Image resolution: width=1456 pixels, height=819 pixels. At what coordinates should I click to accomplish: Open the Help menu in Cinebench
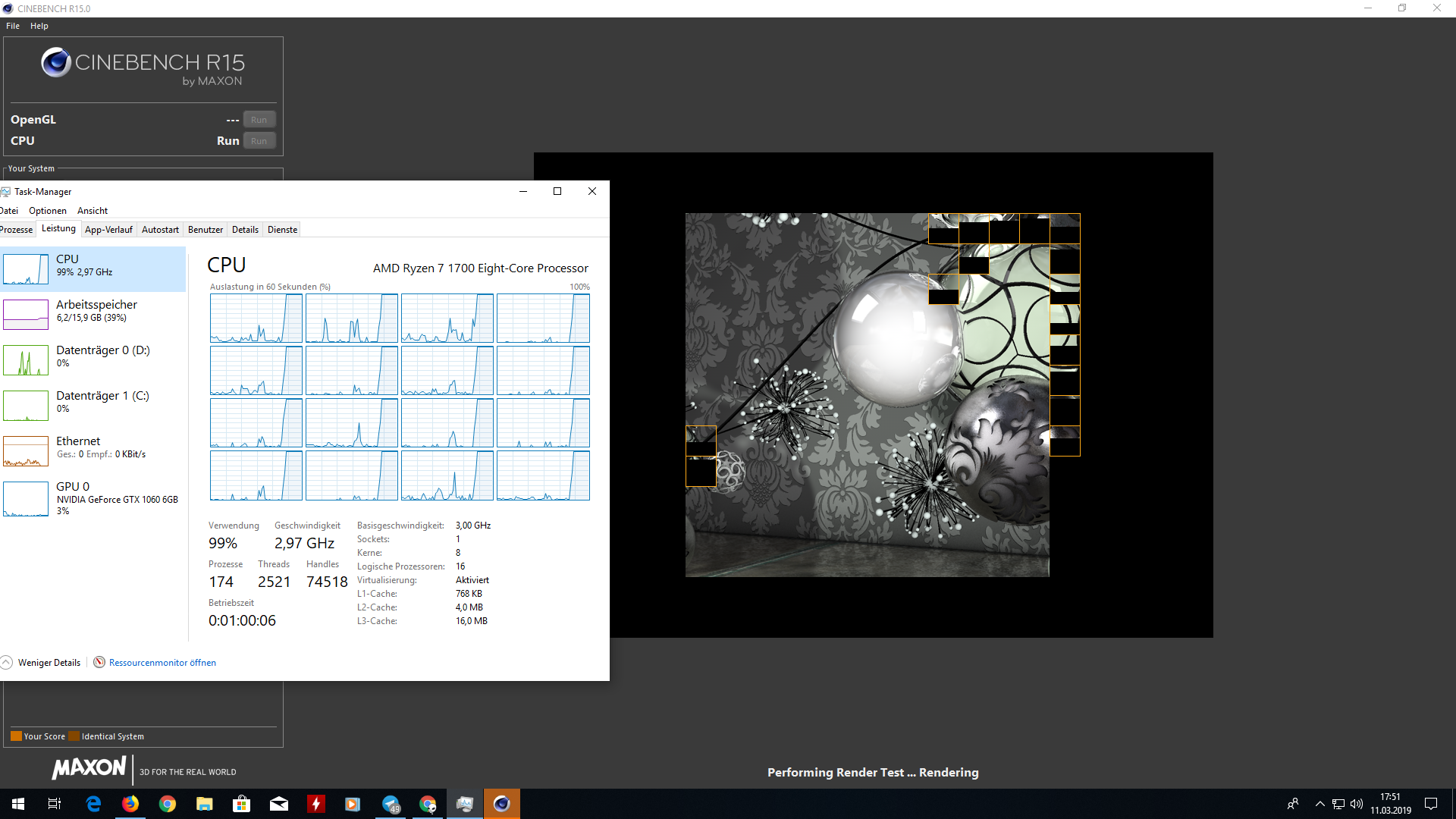point(39,26)
